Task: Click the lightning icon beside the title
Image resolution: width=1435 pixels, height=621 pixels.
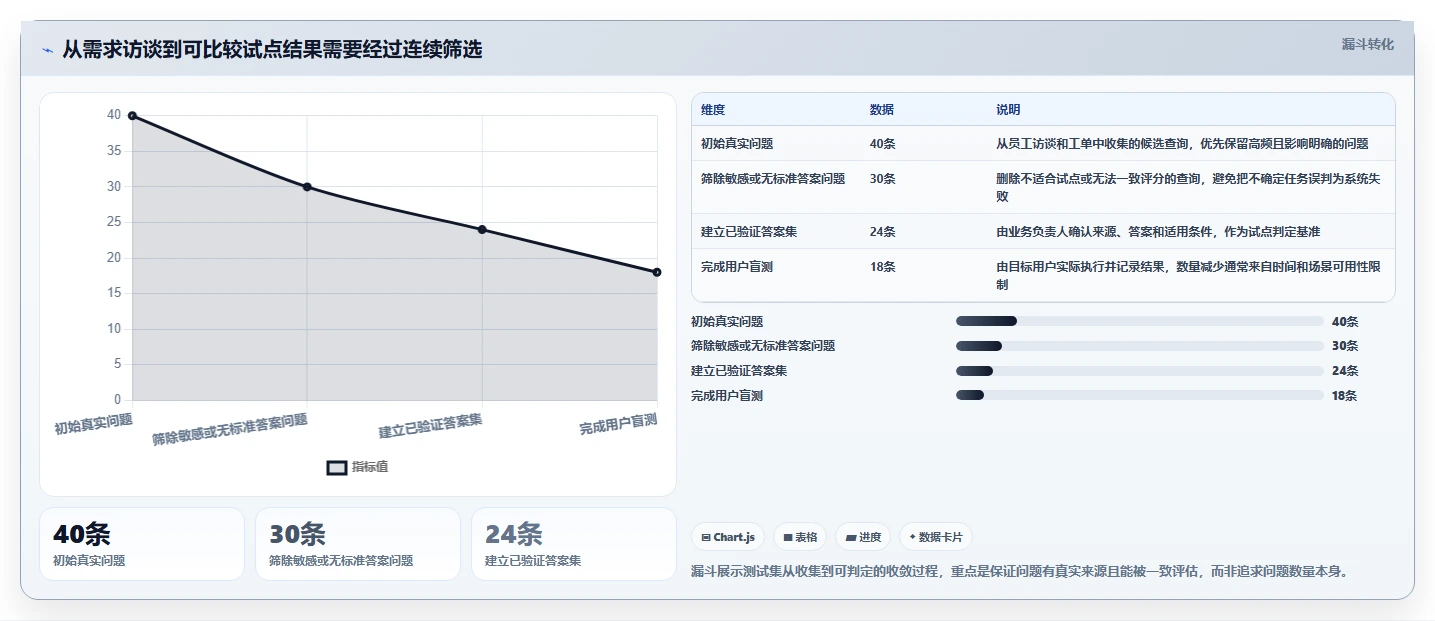Action: [48, 50]
